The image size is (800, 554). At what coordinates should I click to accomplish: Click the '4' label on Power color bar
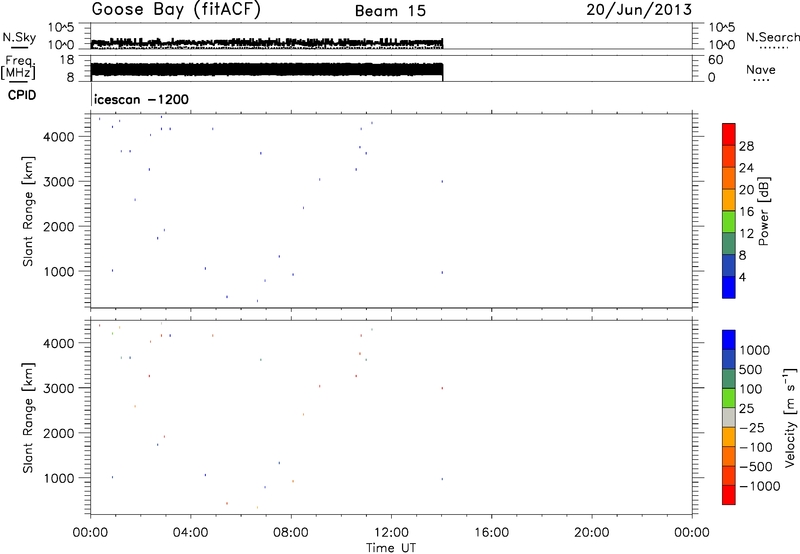(x=742, y=278)
